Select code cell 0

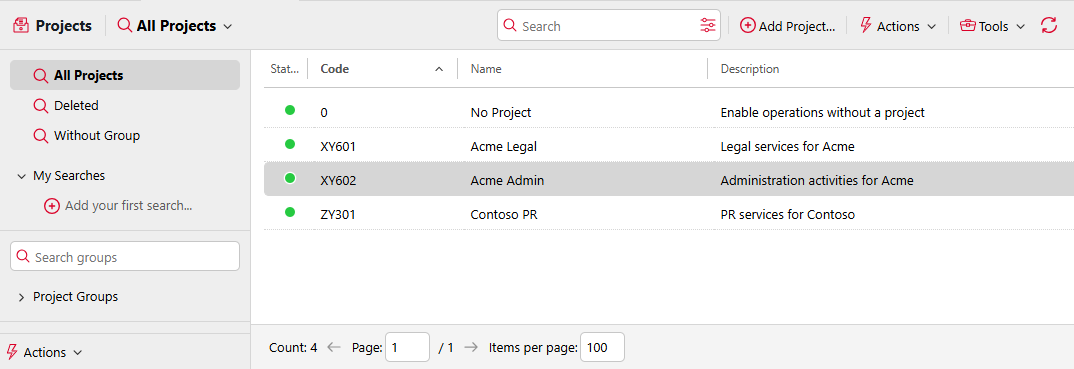[x=324, y=112]
